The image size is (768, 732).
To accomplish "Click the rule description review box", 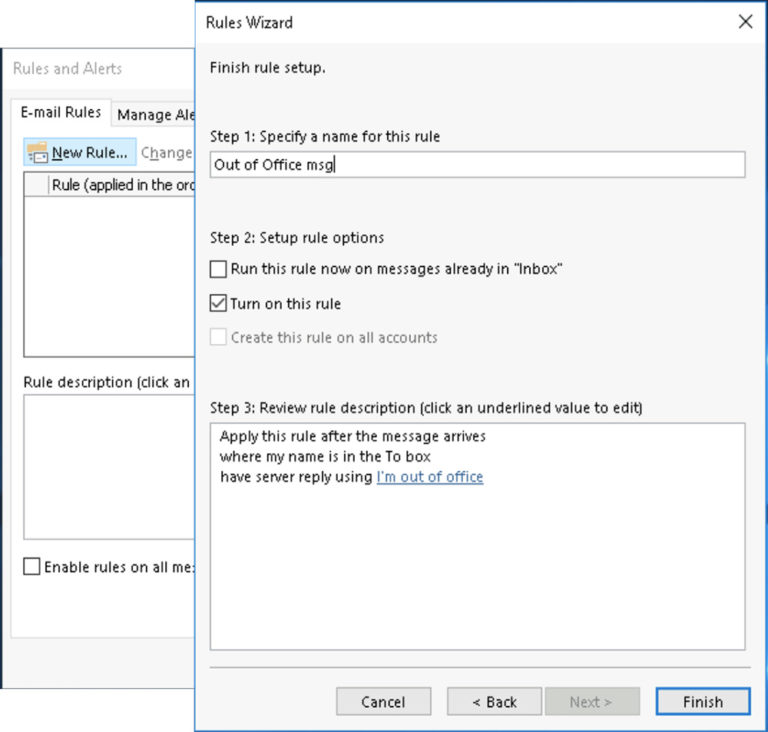I will (x=478, y=537).
